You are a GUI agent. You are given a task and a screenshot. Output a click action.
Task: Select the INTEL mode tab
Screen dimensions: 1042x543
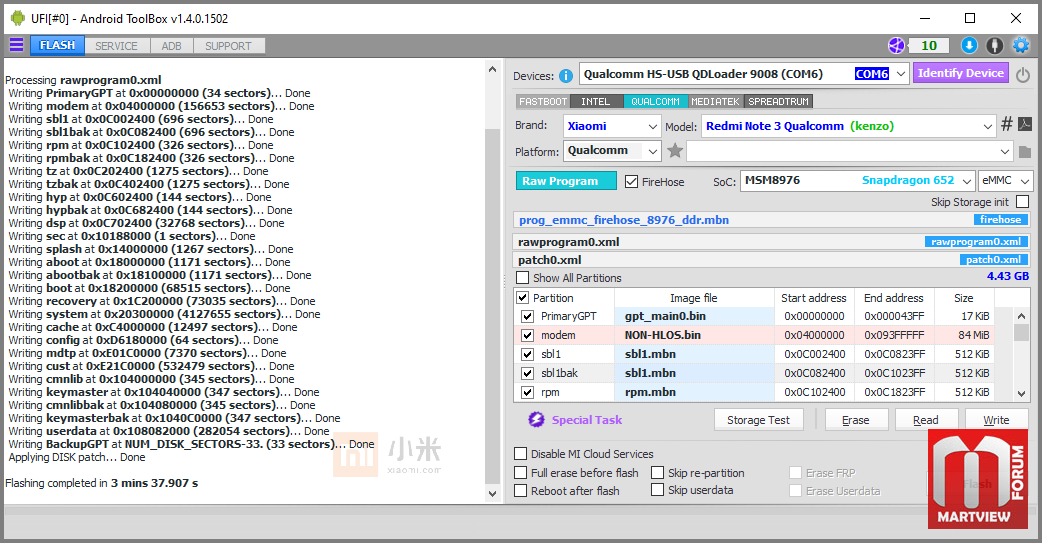(596, 102)
